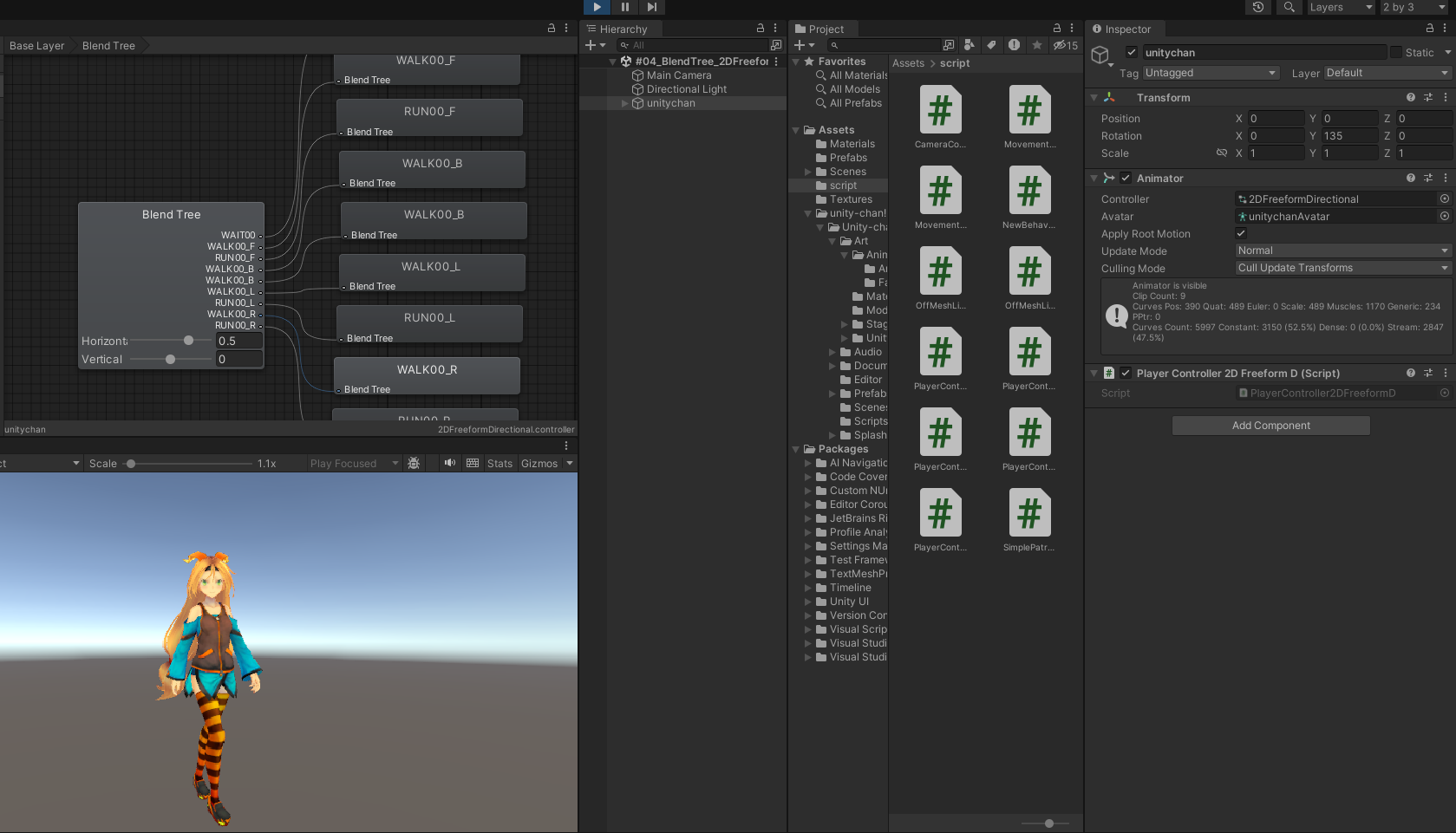The height and width of the screenshot is (833, 1456).
Task: Click the Gizmos button in Game view
Action: 539,464
